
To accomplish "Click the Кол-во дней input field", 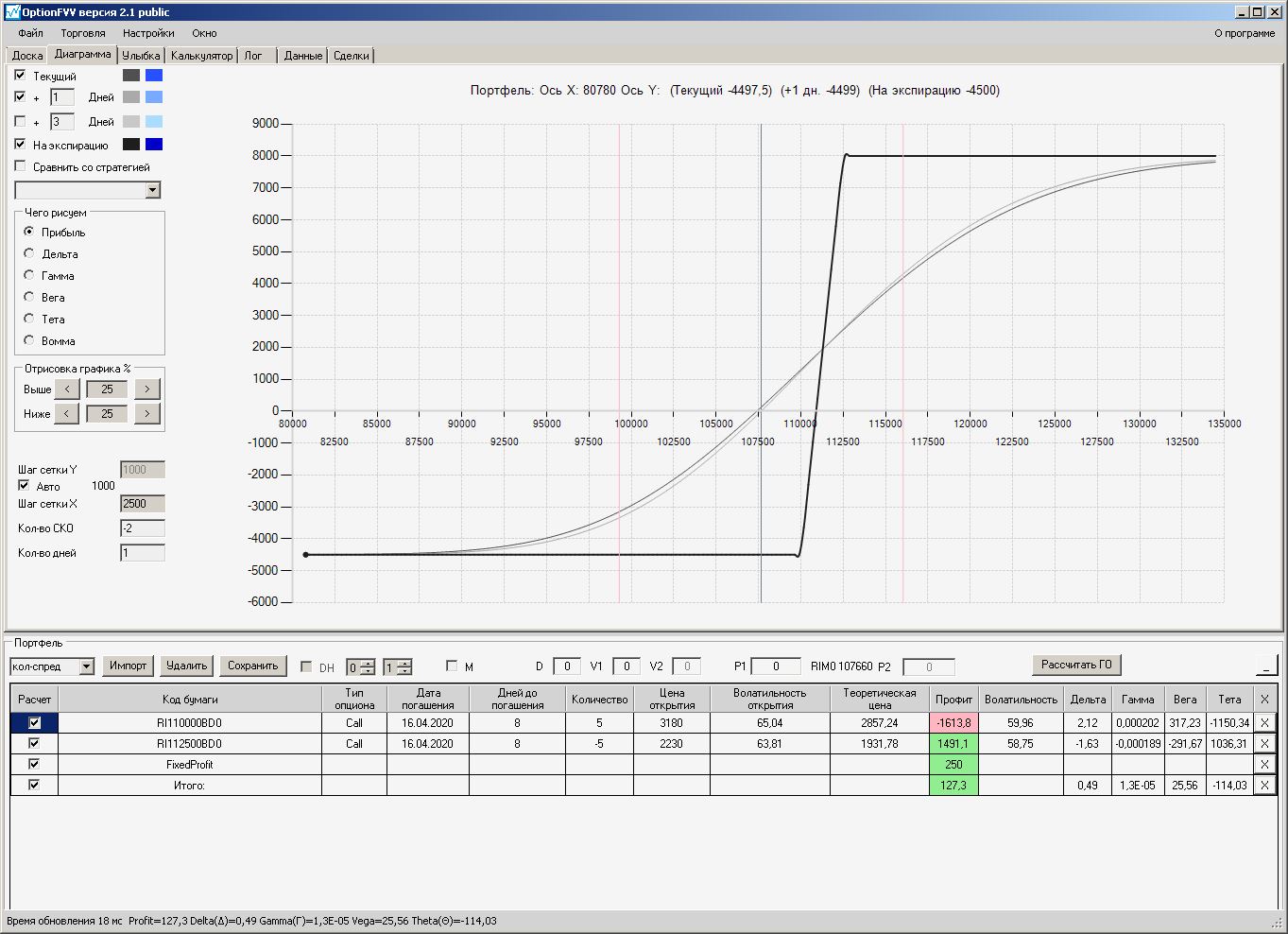I will tap(143, 553).
